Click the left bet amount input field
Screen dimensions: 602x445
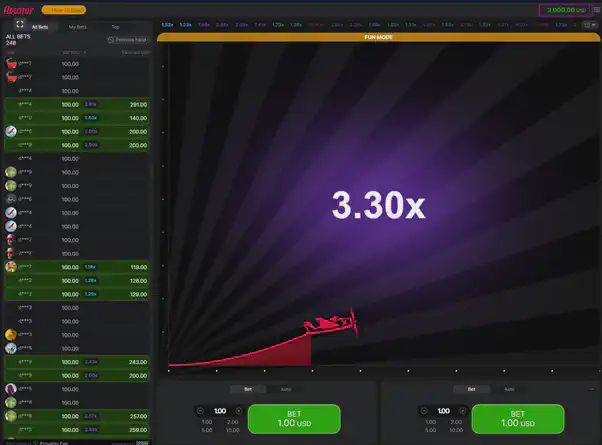[219, 411]
